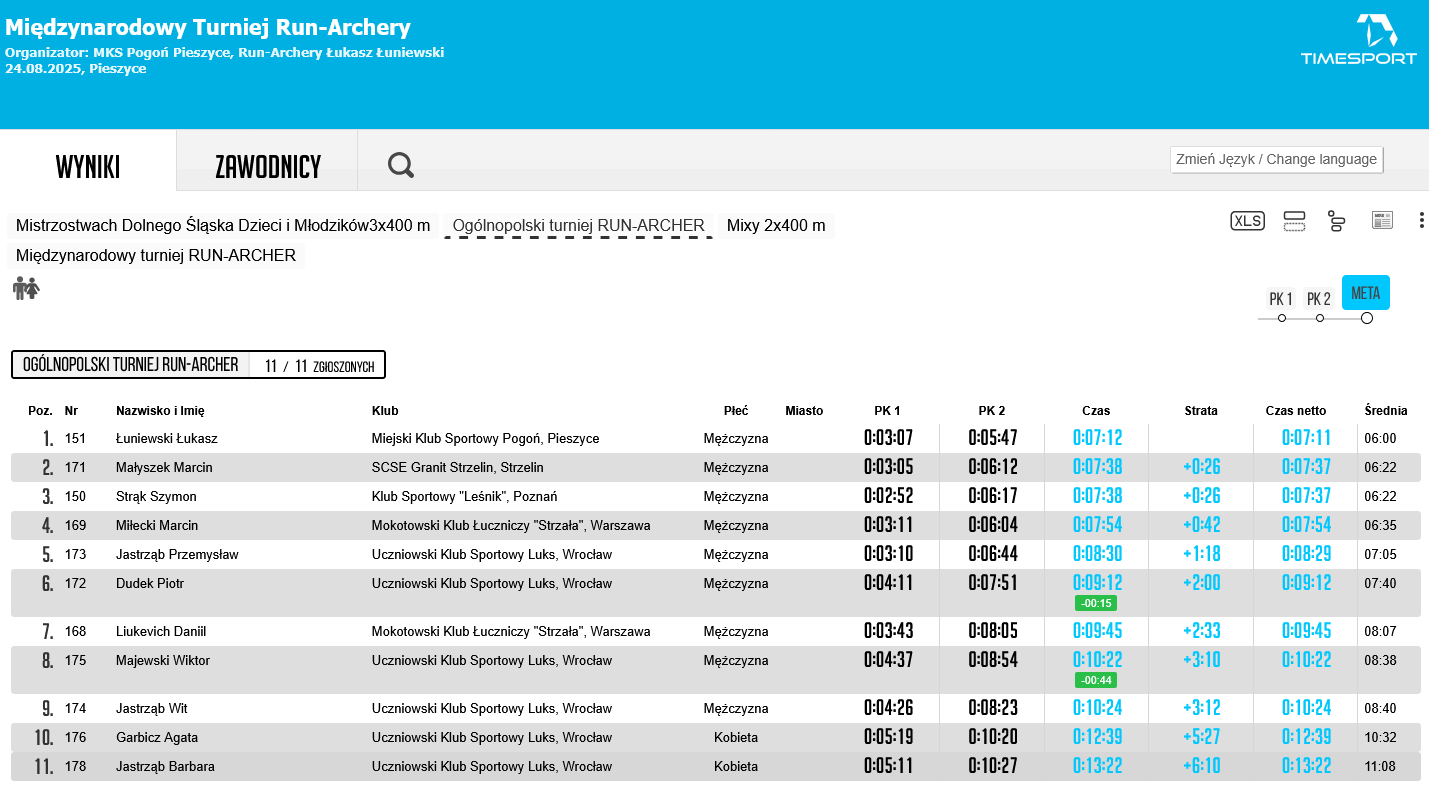Switch to the Wyniki tab
This screenshot has height=802, width=1429.
click(x=88, y=167)
